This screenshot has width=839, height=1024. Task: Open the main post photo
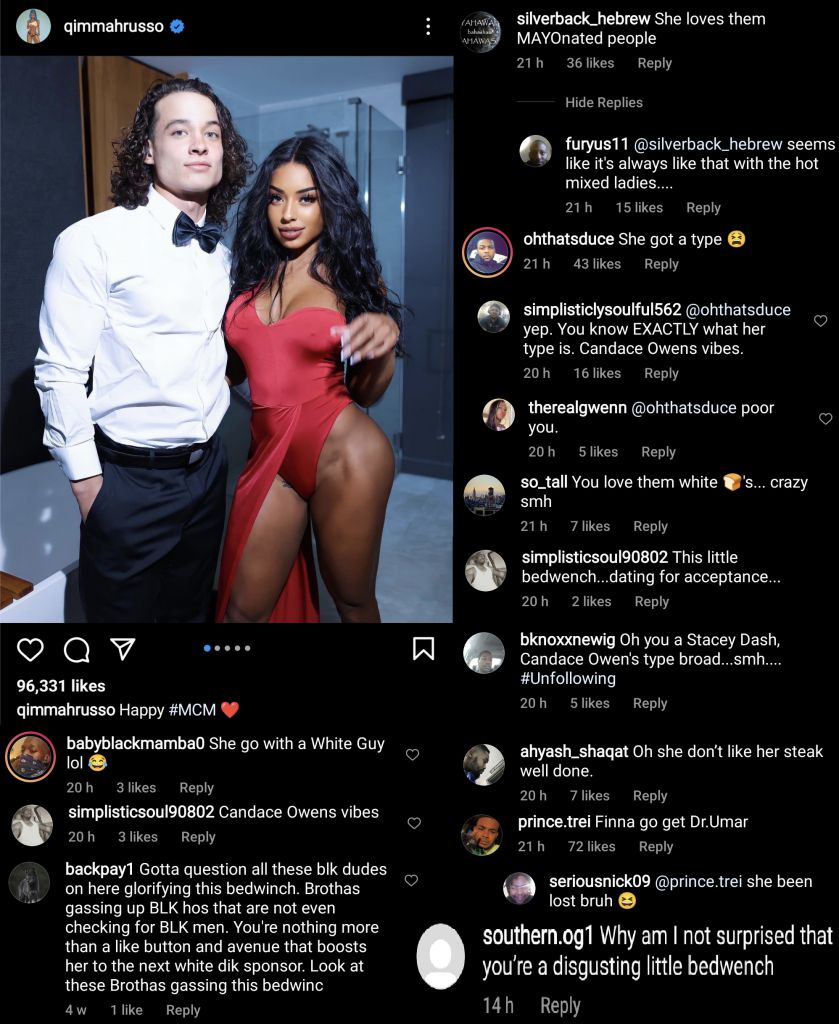tap(227, 339)
